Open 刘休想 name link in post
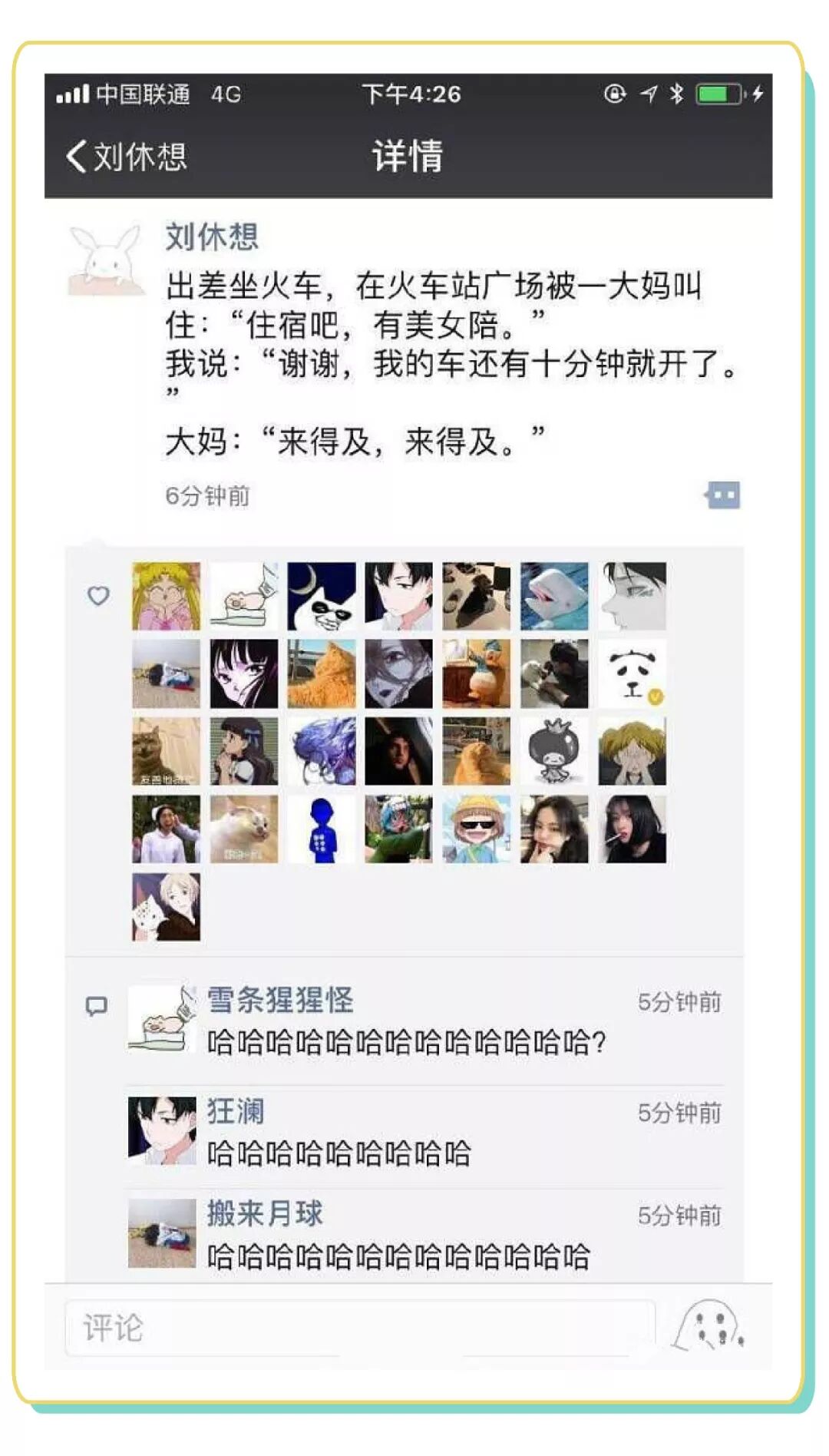 tap(213, 237)
